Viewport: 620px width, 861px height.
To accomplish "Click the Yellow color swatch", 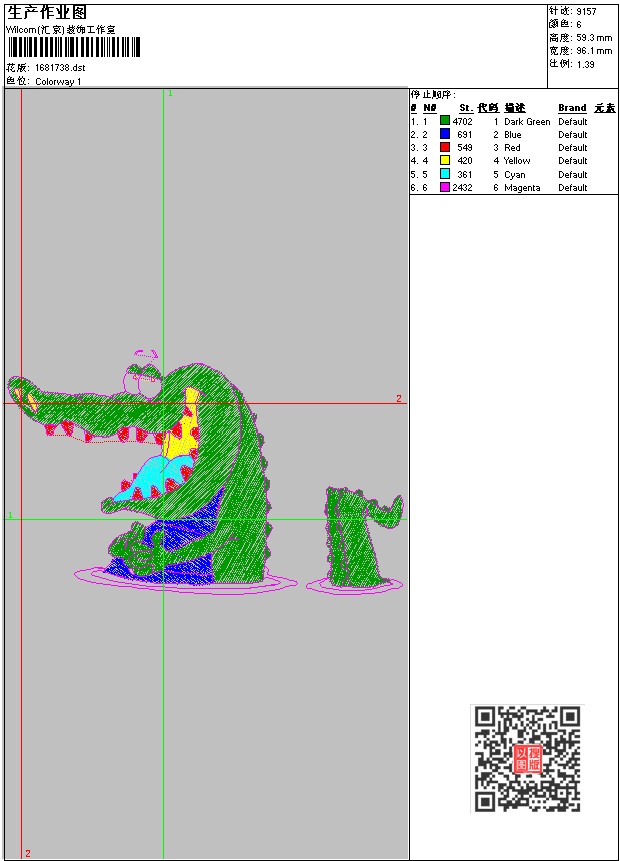I will [x=445, y=160].
